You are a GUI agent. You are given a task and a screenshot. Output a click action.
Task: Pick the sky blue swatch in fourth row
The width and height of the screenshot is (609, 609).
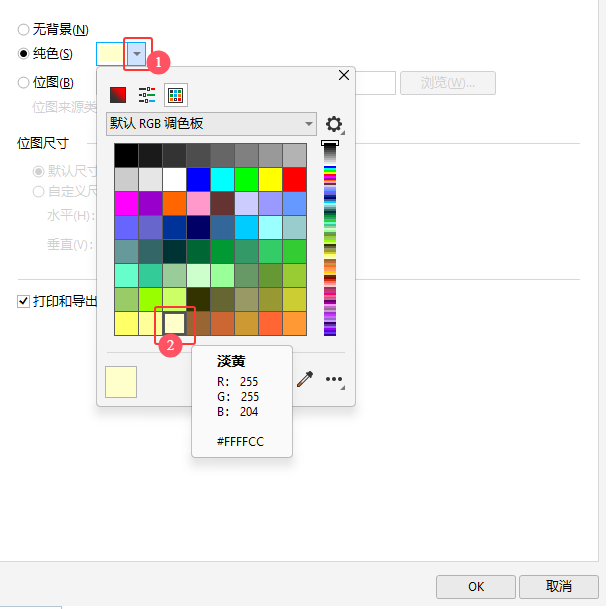click(246, 228)
